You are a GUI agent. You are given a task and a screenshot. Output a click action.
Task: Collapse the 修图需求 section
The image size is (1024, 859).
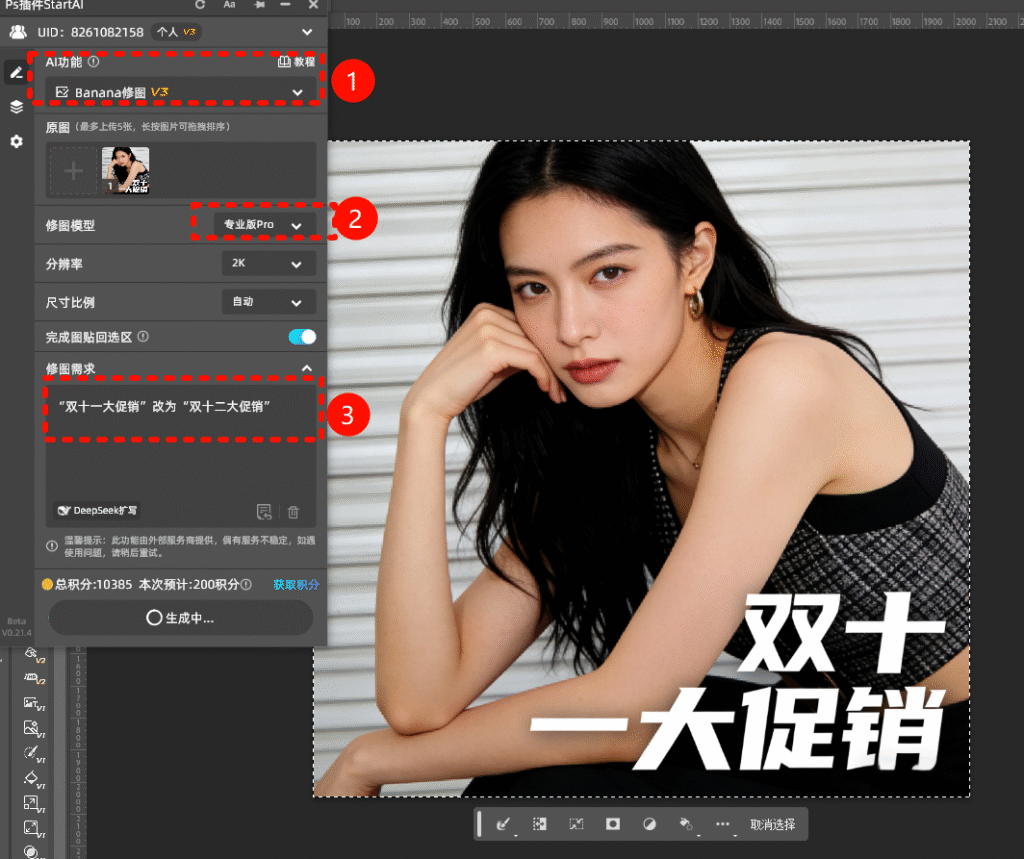(x=307, y=368)
